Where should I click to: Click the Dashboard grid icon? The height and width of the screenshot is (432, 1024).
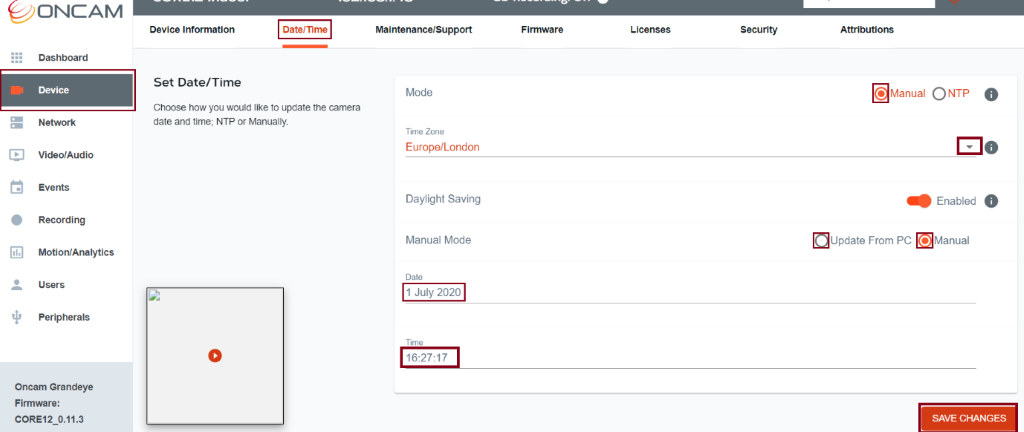click(18, 57)
